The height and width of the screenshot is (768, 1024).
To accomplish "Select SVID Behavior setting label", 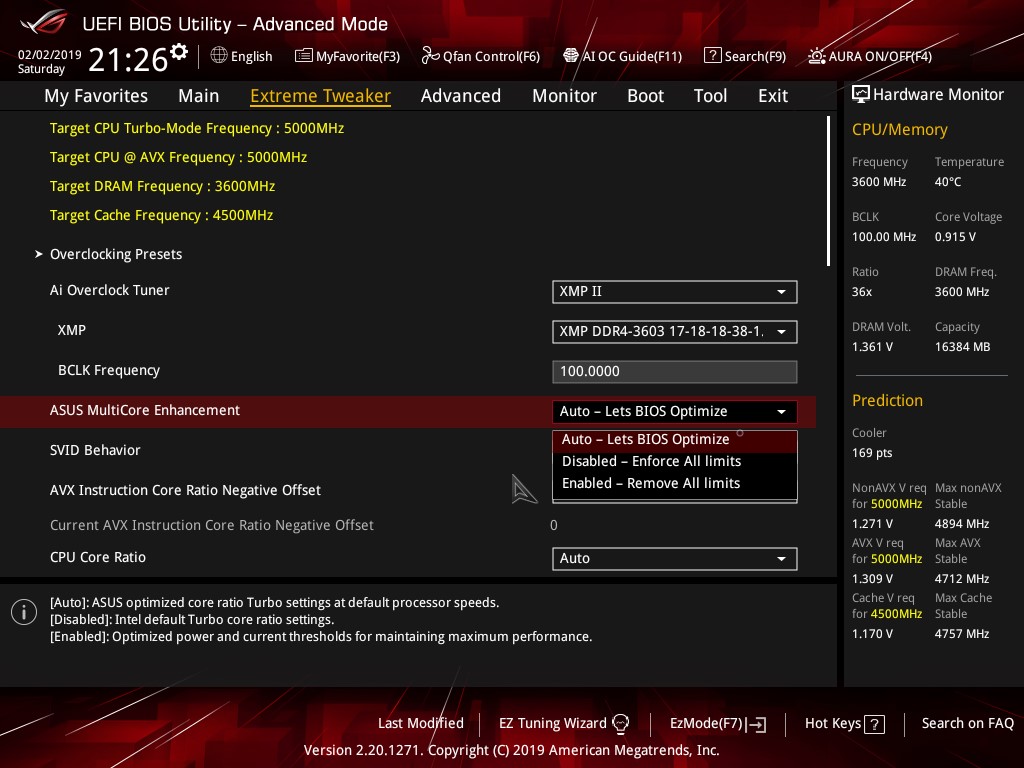I will (x=95, y=450).
